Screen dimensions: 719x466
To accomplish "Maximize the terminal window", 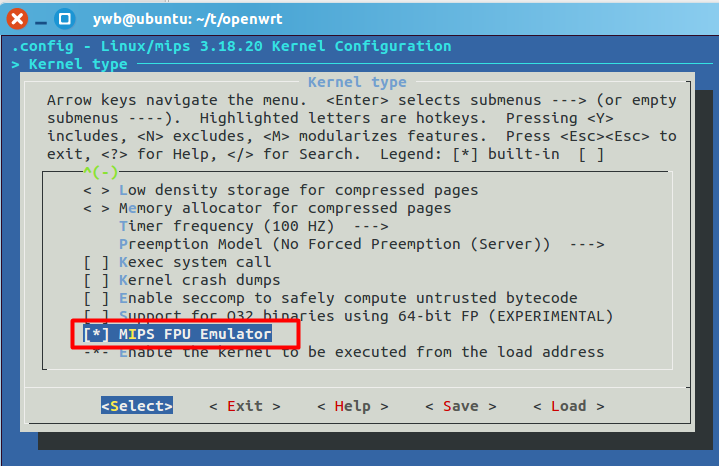I will pos(65,19).
